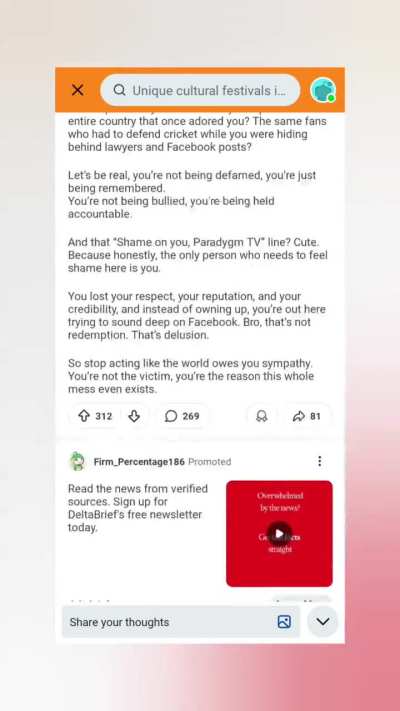This screenshot has width=400, height=711.
Task: Share the post with 81 shares
Action: 307,416
